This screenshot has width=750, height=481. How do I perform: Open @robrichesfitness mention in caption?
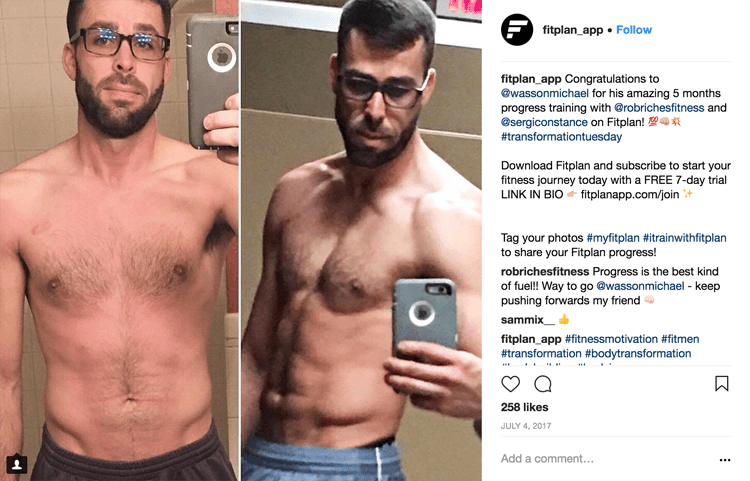(659, 108)
